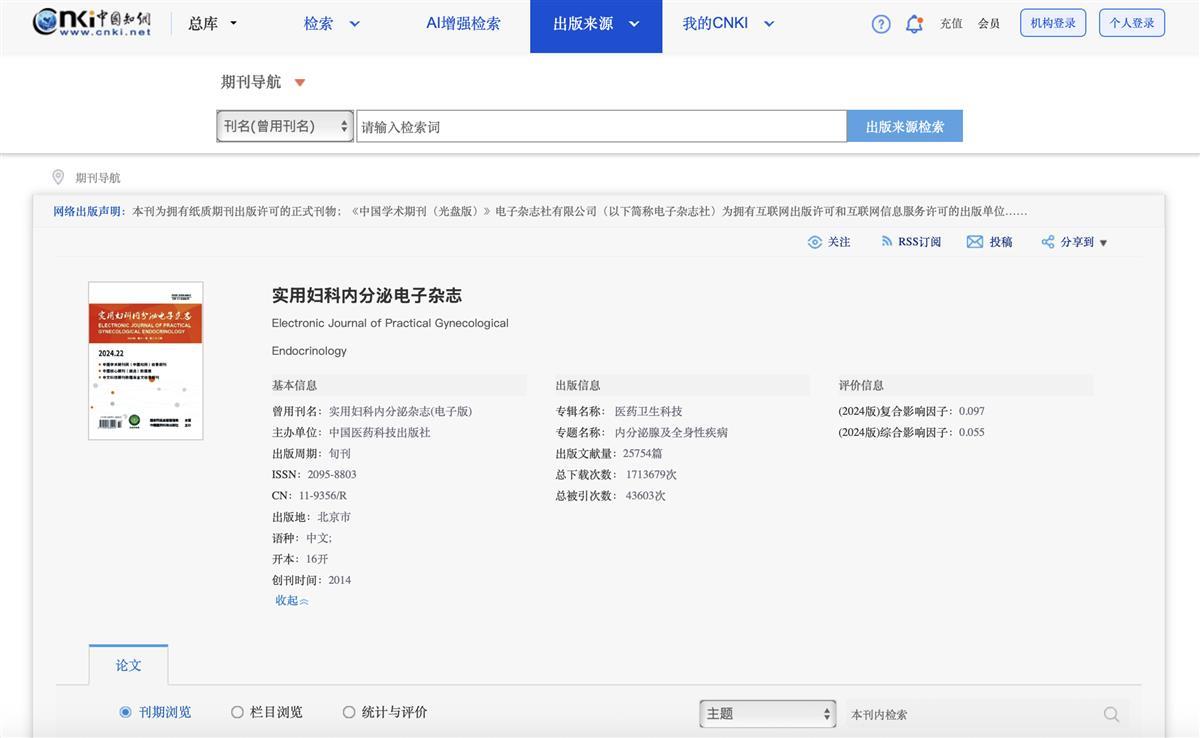Image resolution: width=1200 pixels, height=738 pixels.
Task: Click the 投稿 envelope icon
Action: (x=975, y=242)
